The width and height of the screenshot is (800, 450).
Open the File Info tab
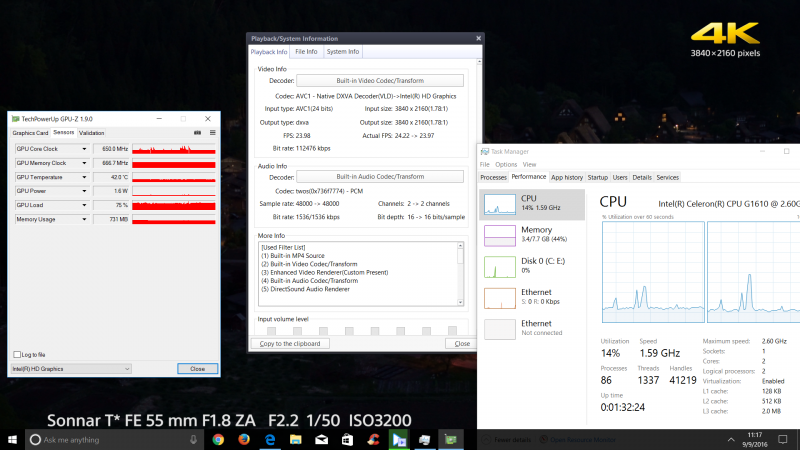306,52
